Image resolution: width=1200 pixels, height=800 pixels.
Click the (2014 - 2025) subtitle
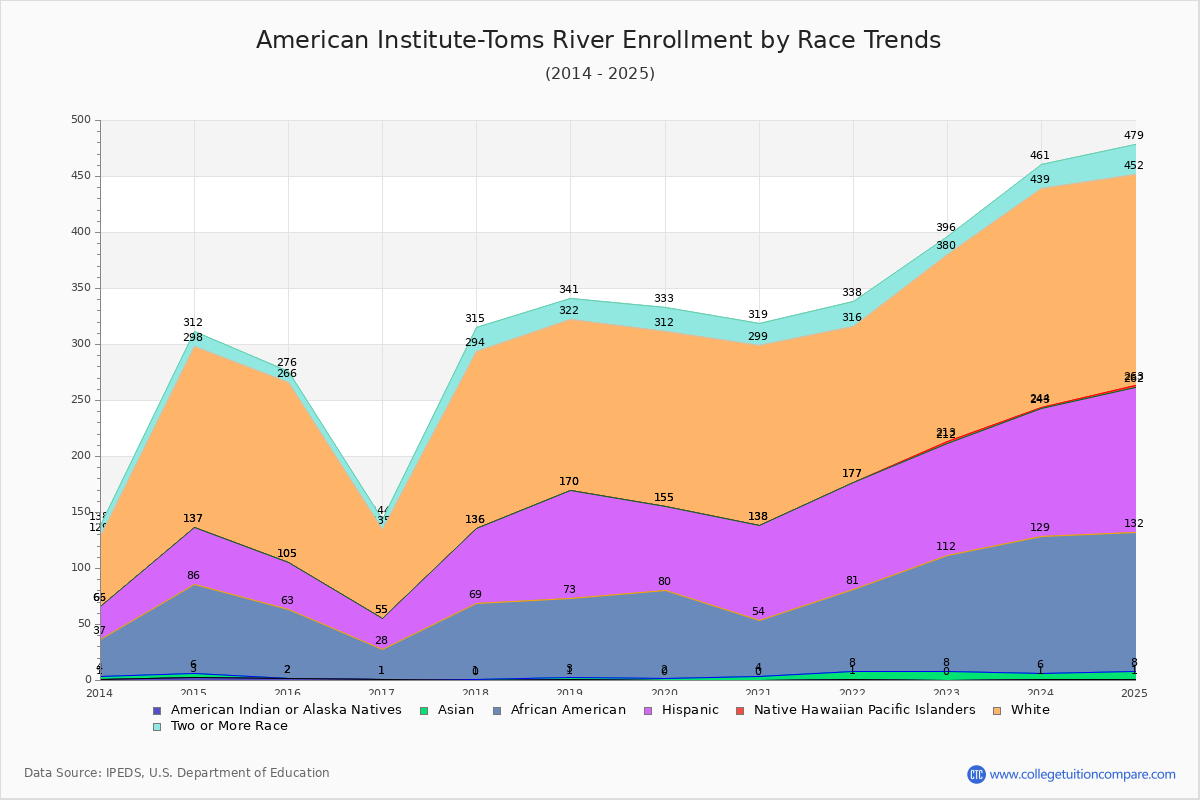[x=600, y=73]
